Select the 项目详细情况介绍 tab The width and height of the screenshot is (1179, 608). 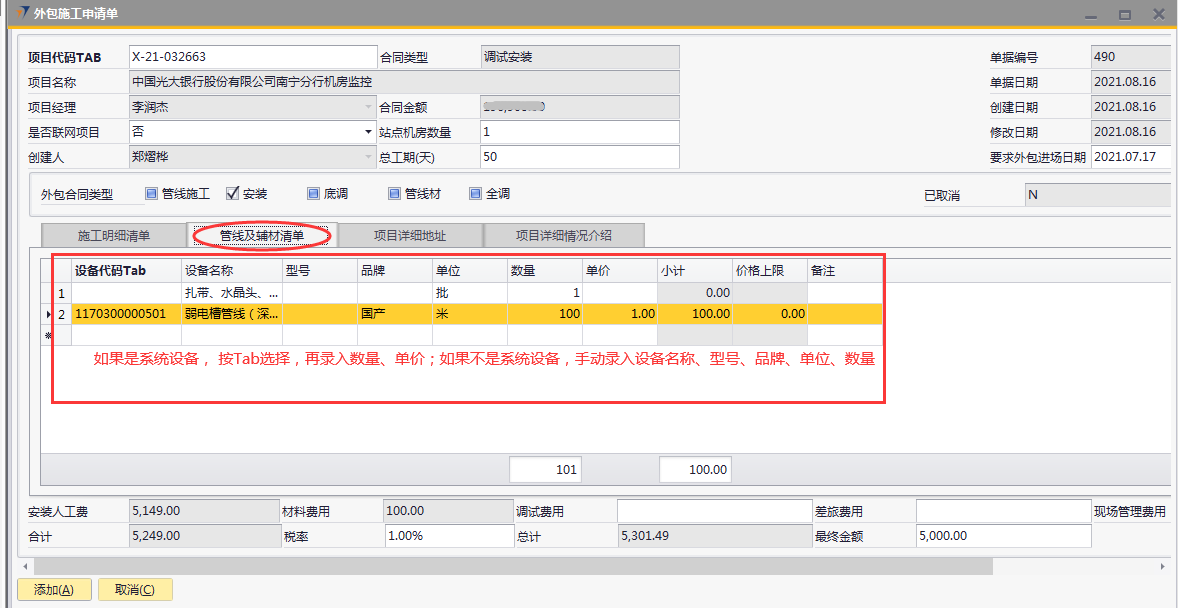point(563,236)
